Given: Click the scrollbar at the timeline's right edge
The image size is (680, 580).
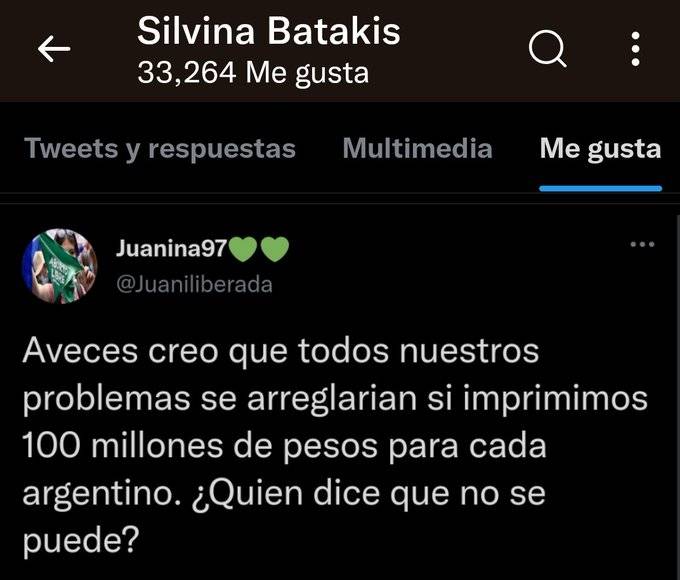Looking at the screenshot, I should 678,397.
